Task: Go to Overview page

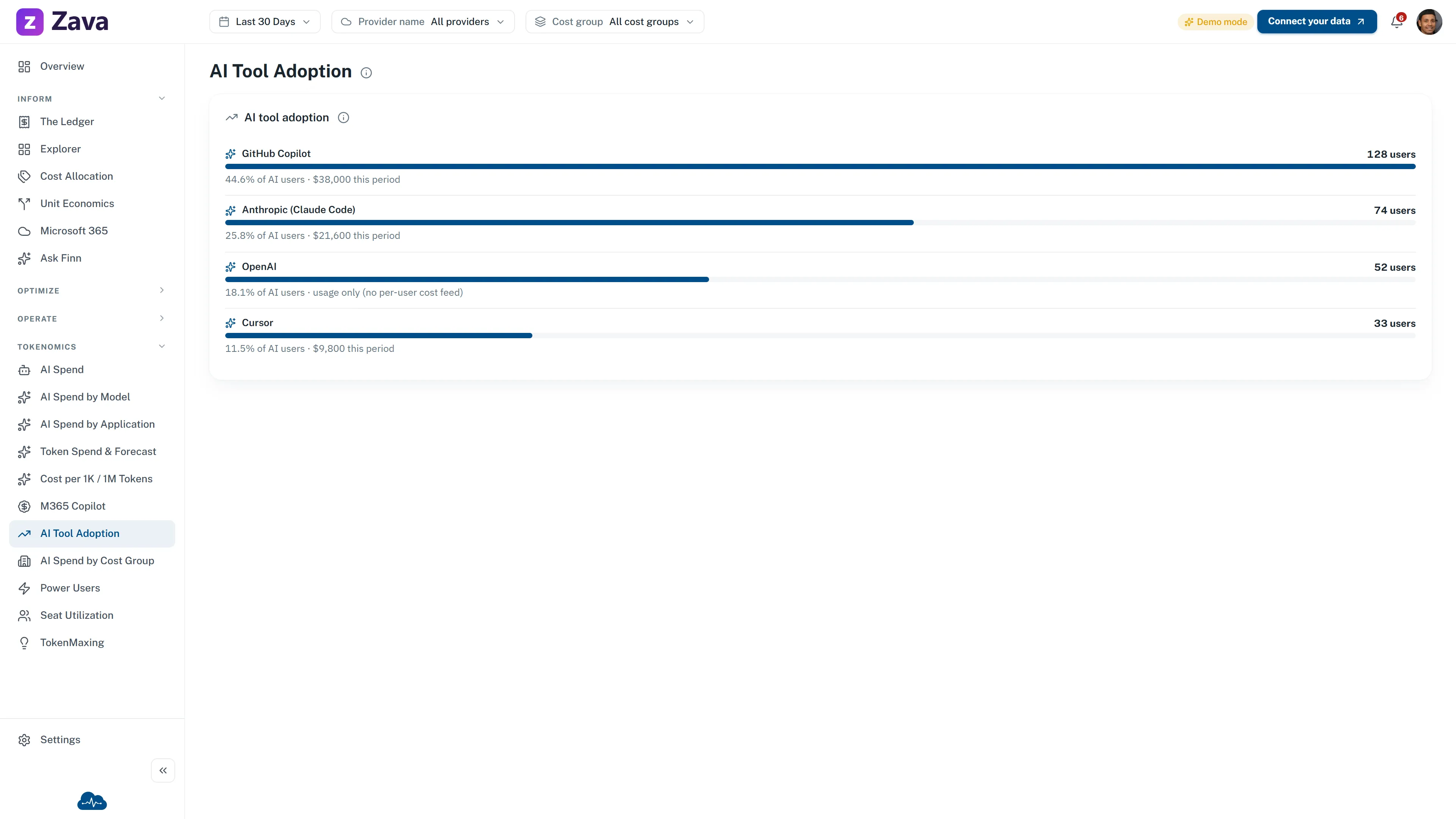Action: coord(92,67)
